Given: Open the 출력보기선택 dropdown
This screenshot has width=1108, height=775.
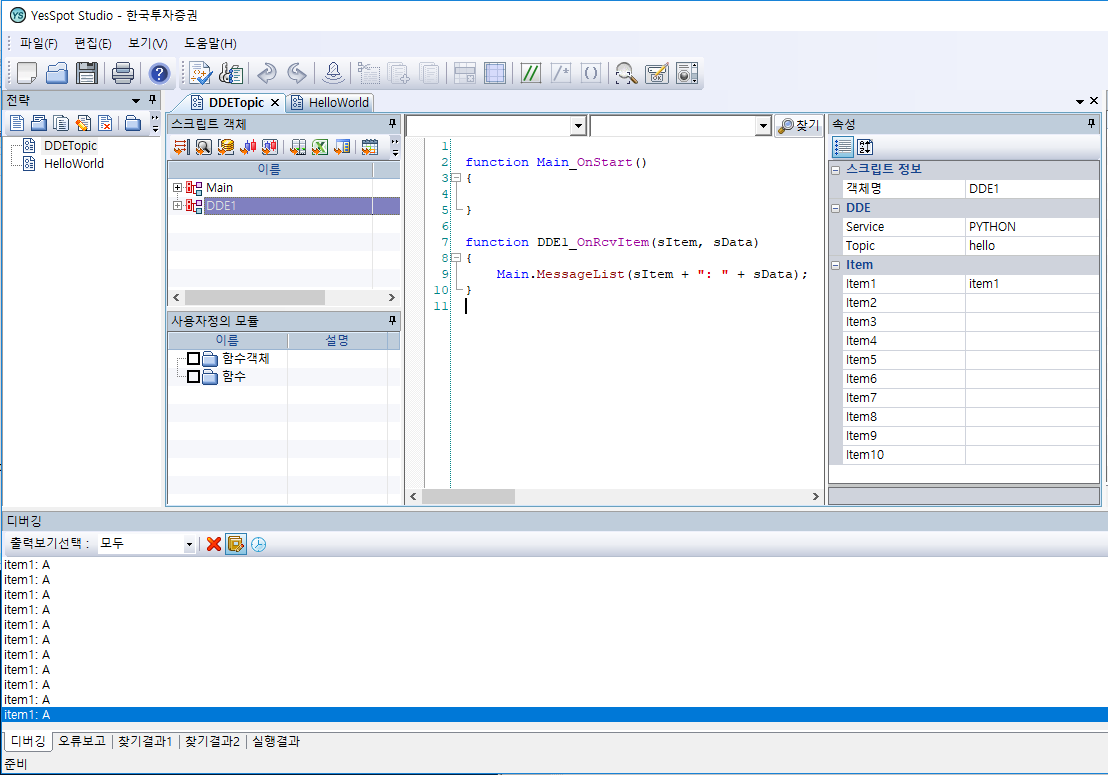Looking at the screenshot, I should (x=189, y=544).
